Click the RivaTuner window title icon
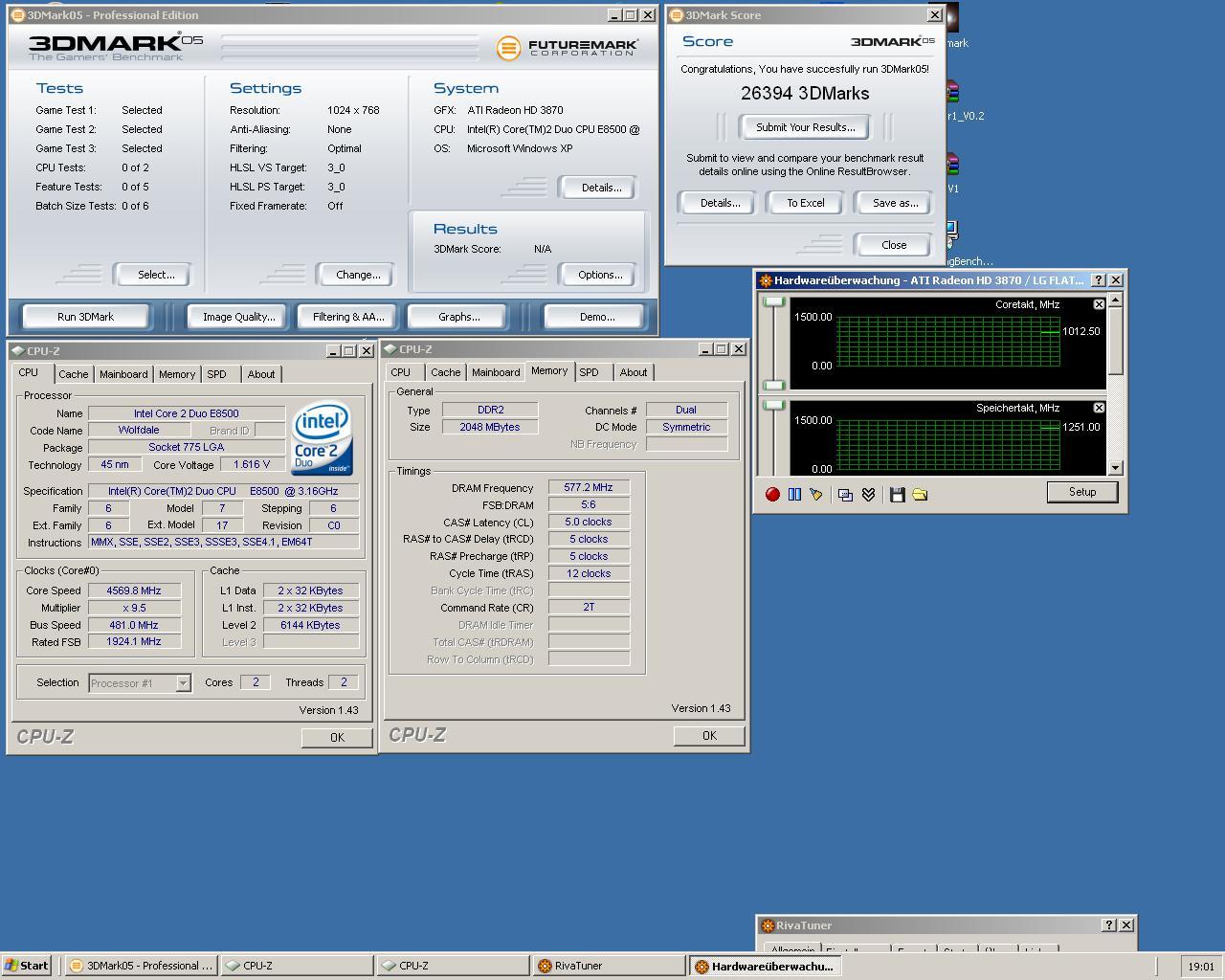The image size is (1225, 980). pos(767,925)
